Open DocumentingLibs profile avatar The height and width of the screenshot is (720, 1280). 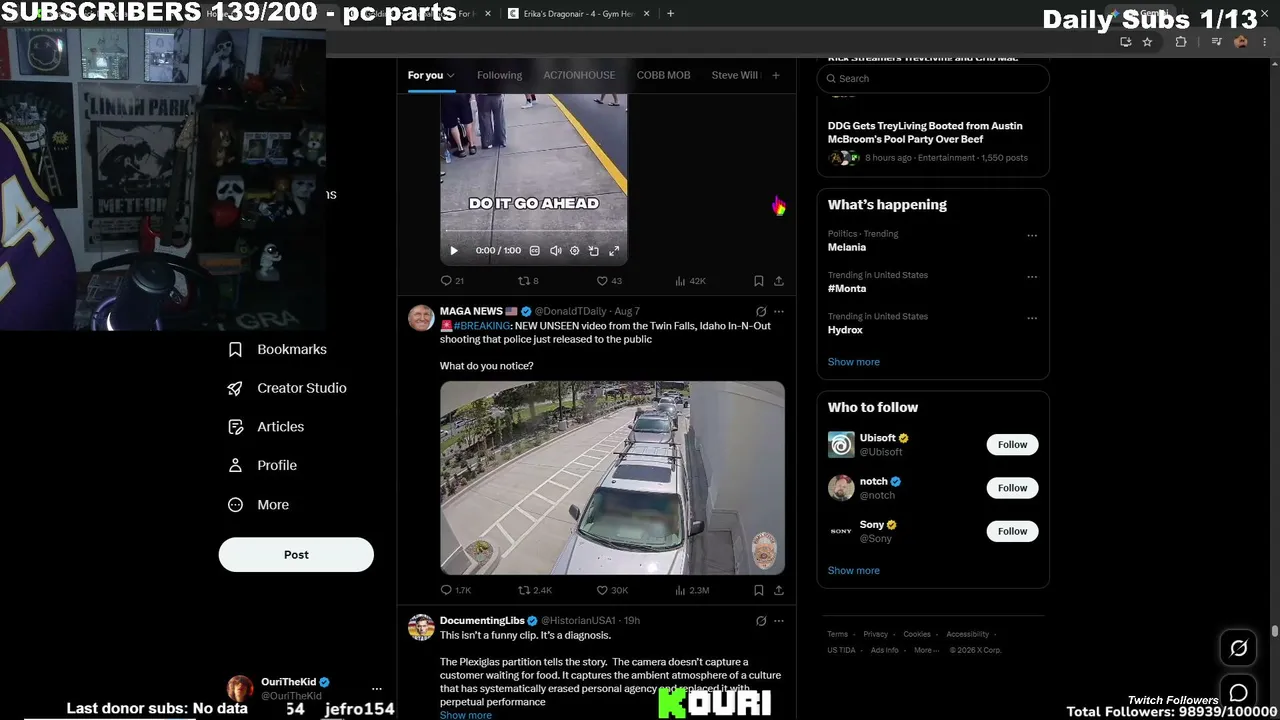pos(421,627)
